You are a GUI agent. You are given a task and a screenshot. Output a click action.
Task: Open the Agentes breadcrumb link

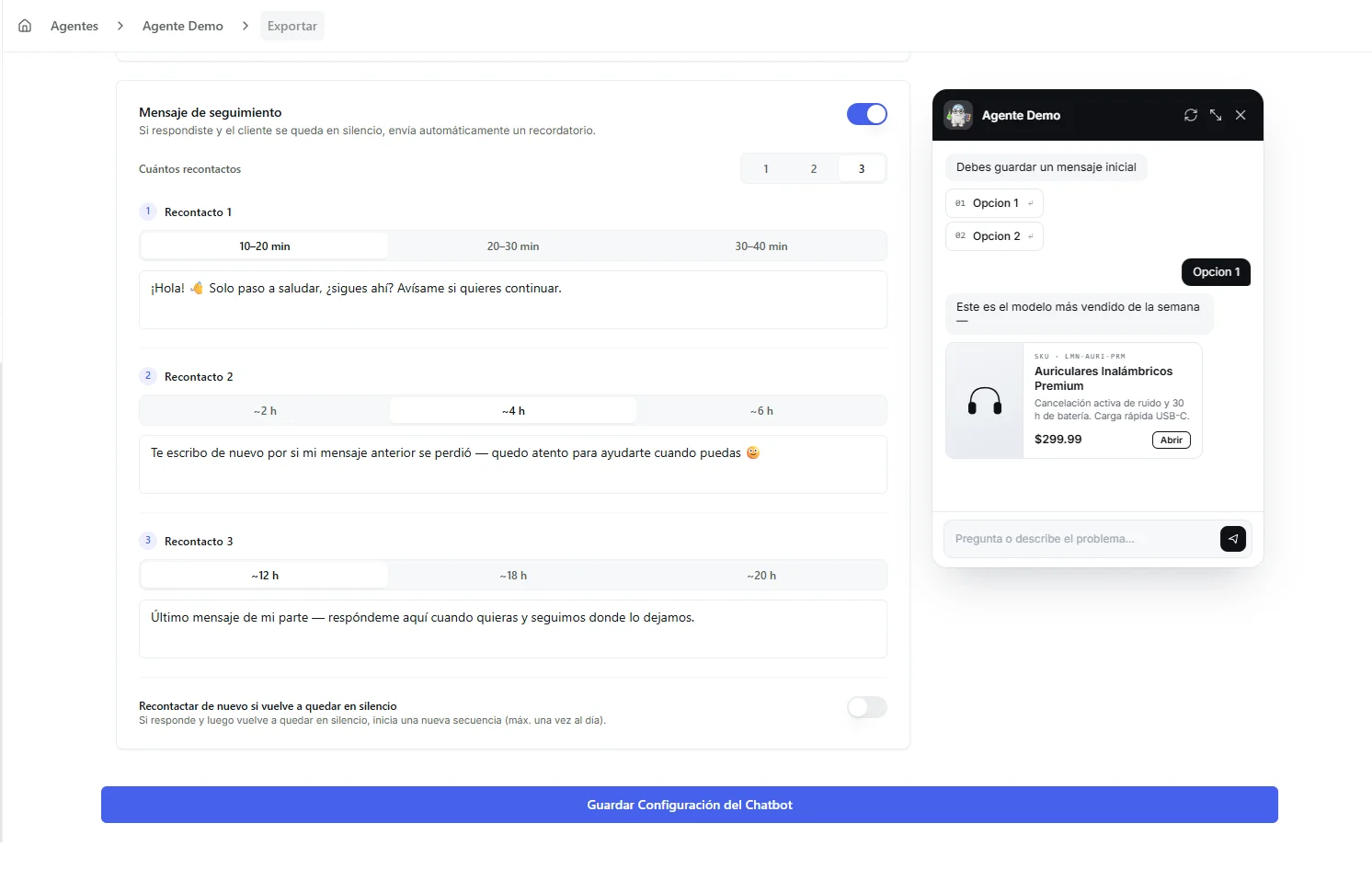pyautogui.click(x=74, y=26)
